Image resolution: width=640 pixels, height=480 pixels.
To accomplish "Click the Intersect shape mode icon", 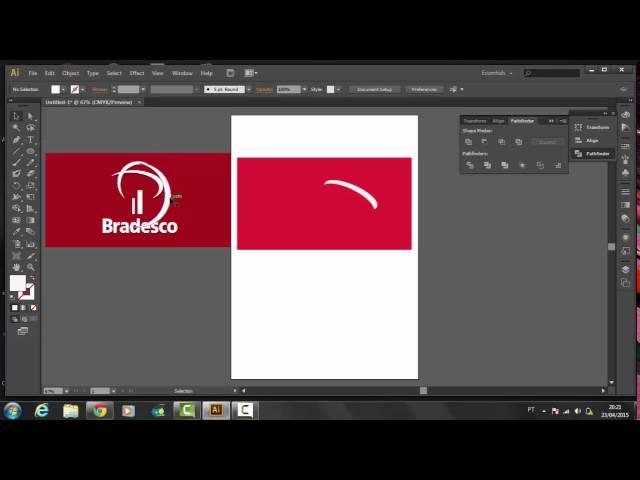I will 502,142.
